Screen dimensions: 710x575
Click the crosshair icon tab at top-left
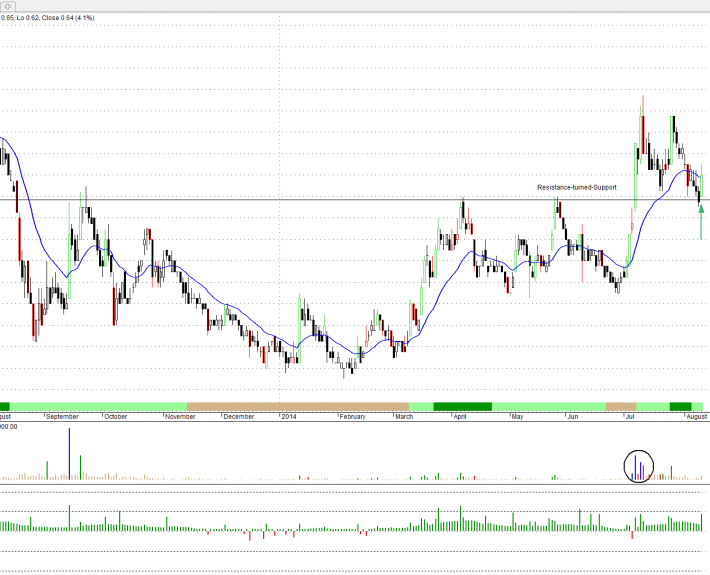pos(8,6)
